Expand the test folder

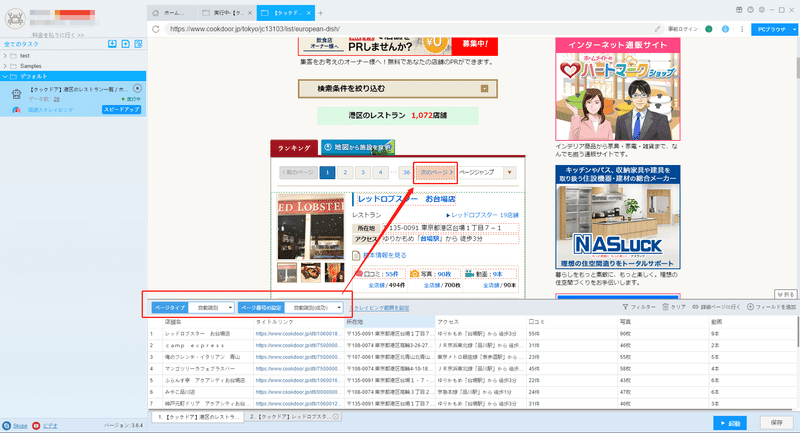(5, 56)
